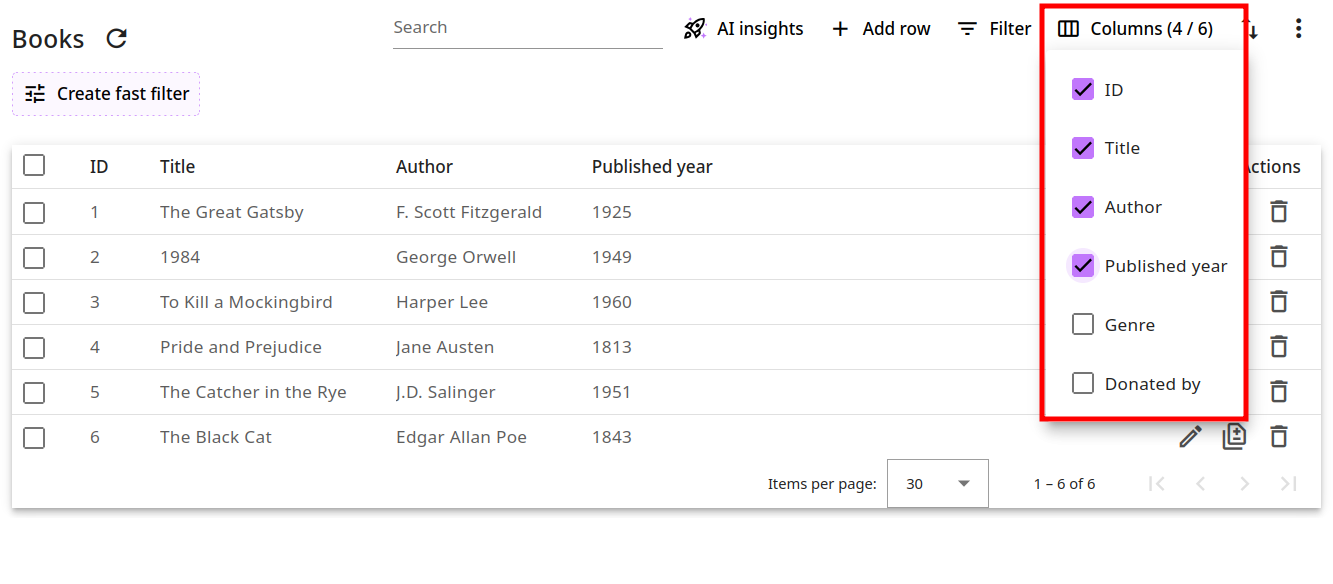The width and height of the screenshot is (1333, 584).
Task: Open the Filter panel
Action: [994, 29]
